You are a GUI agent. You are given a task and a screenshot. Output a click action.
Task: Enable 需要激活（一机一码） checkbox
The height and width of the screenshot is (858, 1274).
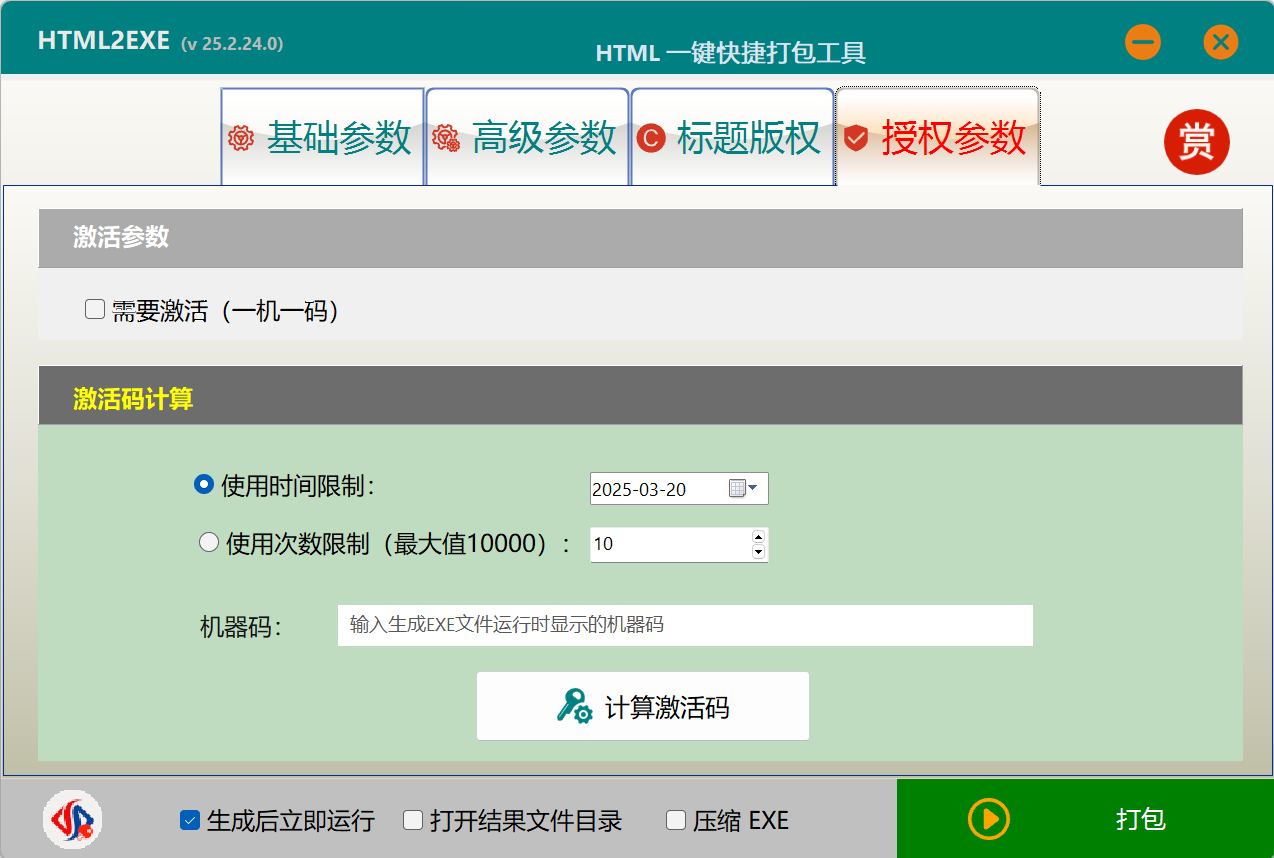pos(95,310)
